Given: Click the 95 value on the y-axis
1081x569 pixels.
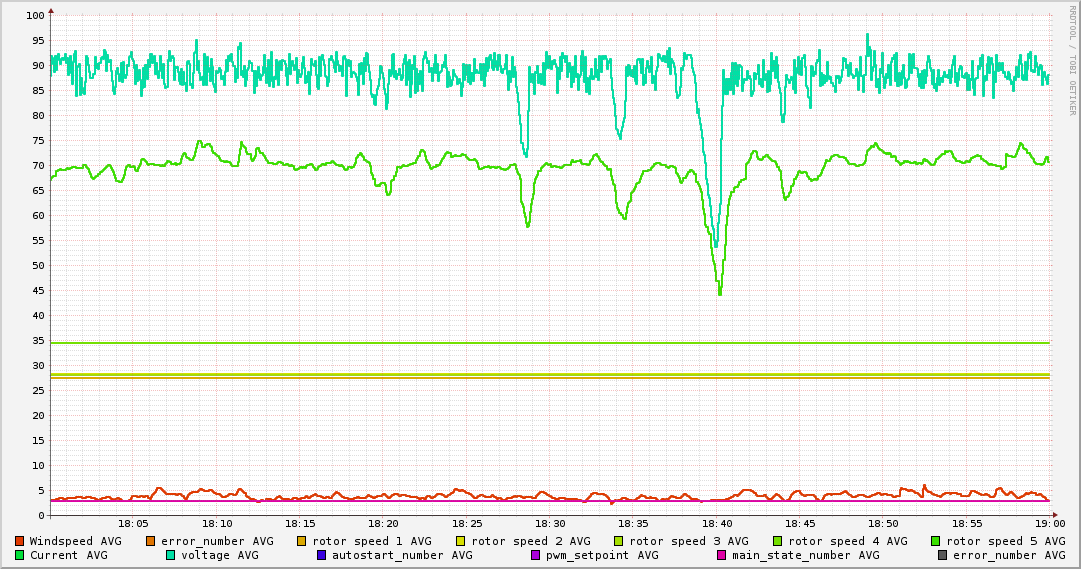Looking at the screenshot, I should (x=38, y=41).
